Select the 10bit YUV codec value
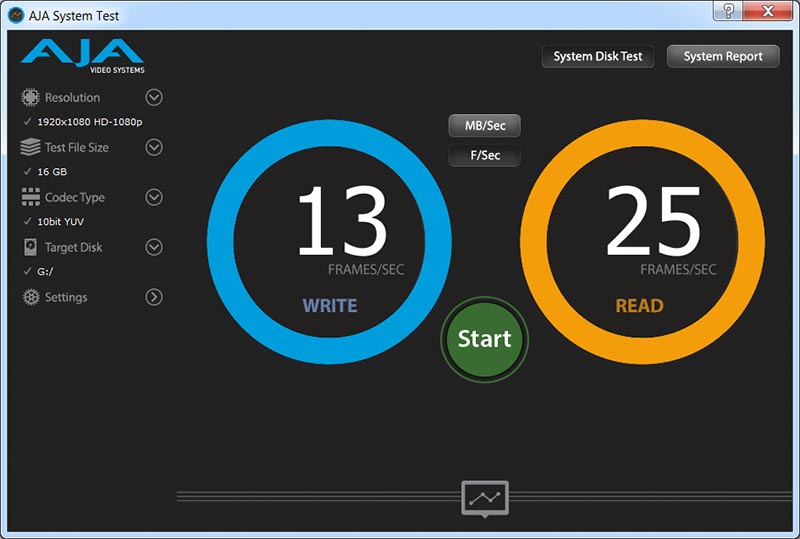The width and height of the screenshot is (800, 539). 61,222
